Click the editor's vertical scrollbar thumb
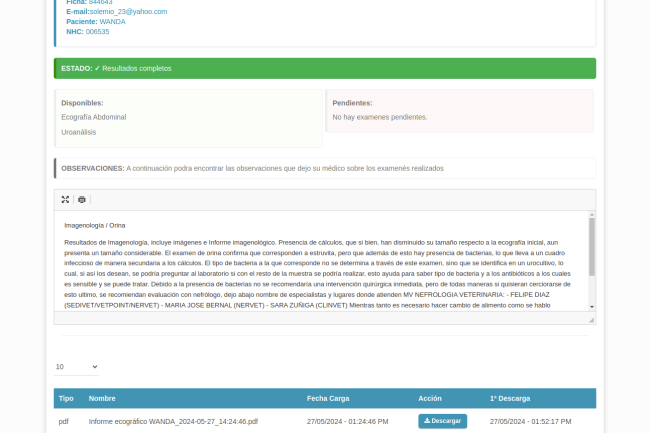 [x=591, y=246]
